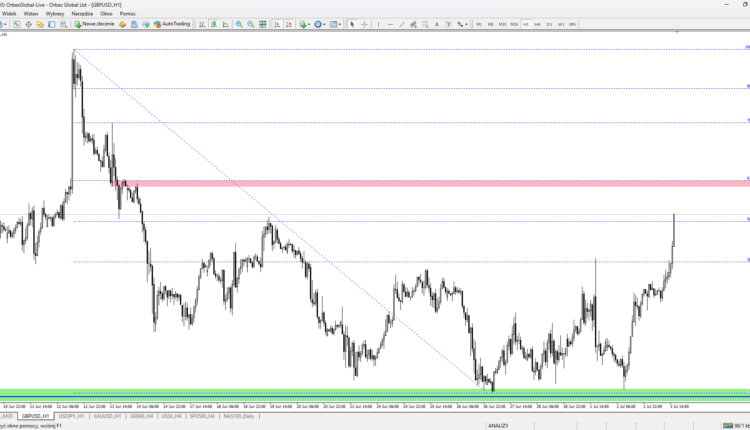
Task: Select the trendline drawing tool
Action: click(x=402, y=24)
